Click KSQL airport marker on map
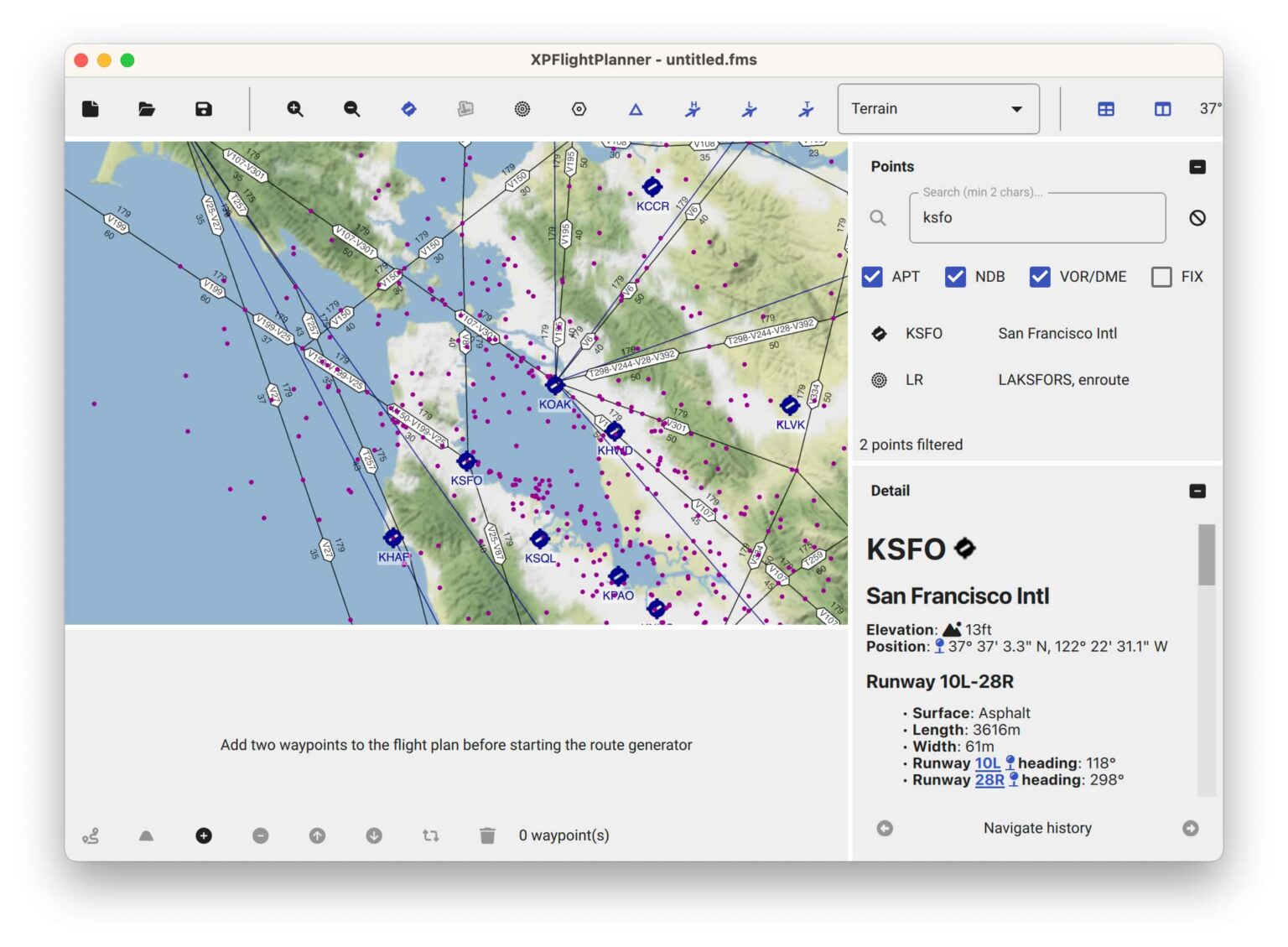The width and height of the screenshot is (1288, 947). pos(540,539)
